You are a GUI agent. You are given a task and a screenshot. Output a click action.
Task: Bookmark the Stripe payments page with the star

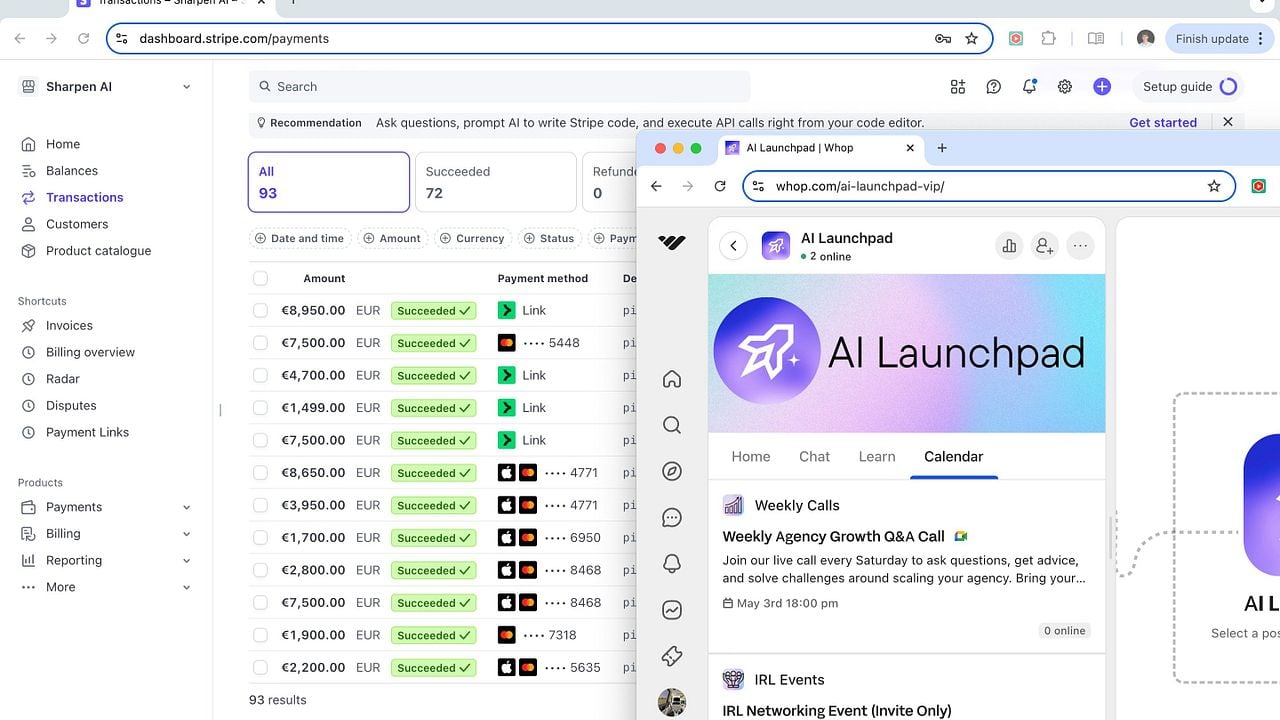coord(971,39)
